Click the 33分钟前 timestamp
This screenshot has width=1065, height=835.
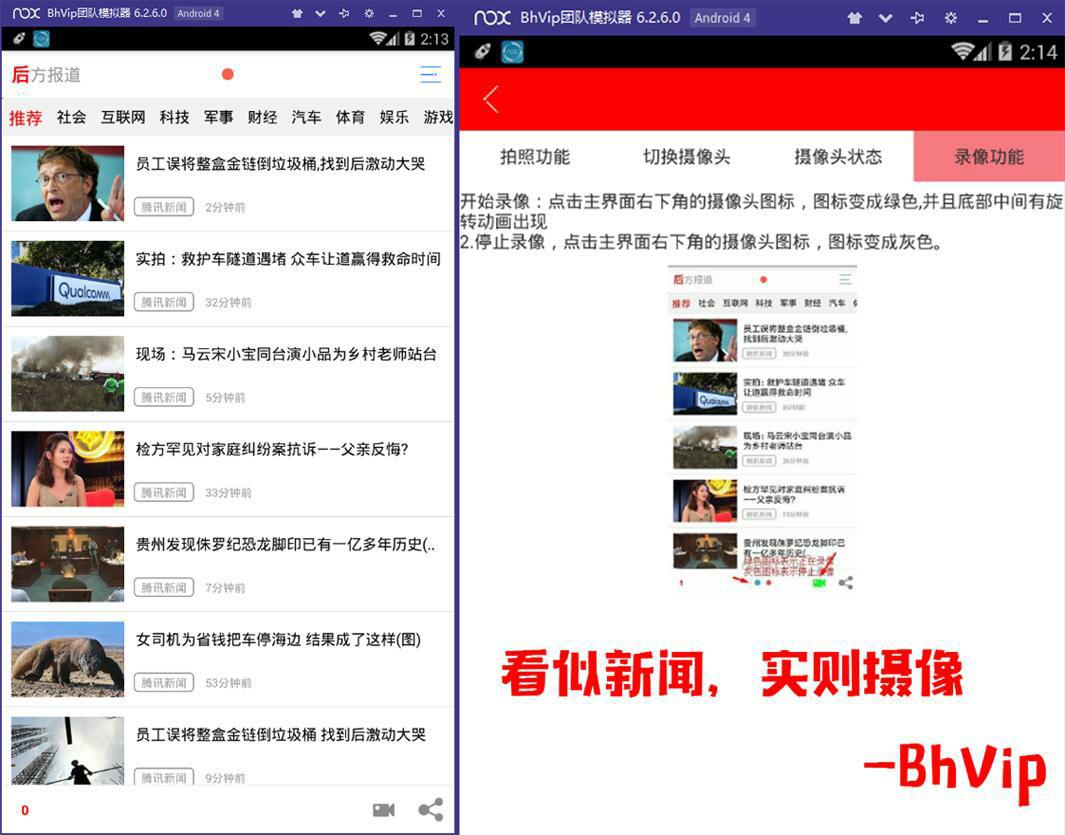tap(228, 493)
